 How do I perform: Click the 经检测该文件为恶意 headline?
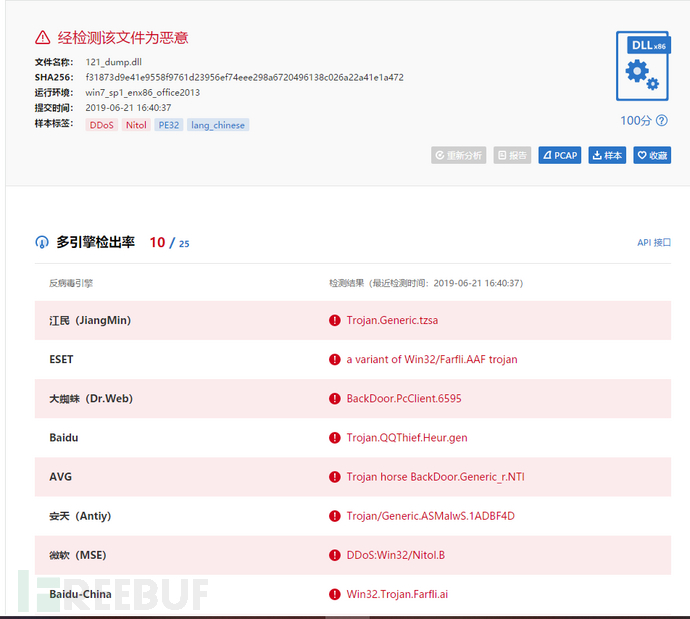pyautogui.click(x=123, y=38)
